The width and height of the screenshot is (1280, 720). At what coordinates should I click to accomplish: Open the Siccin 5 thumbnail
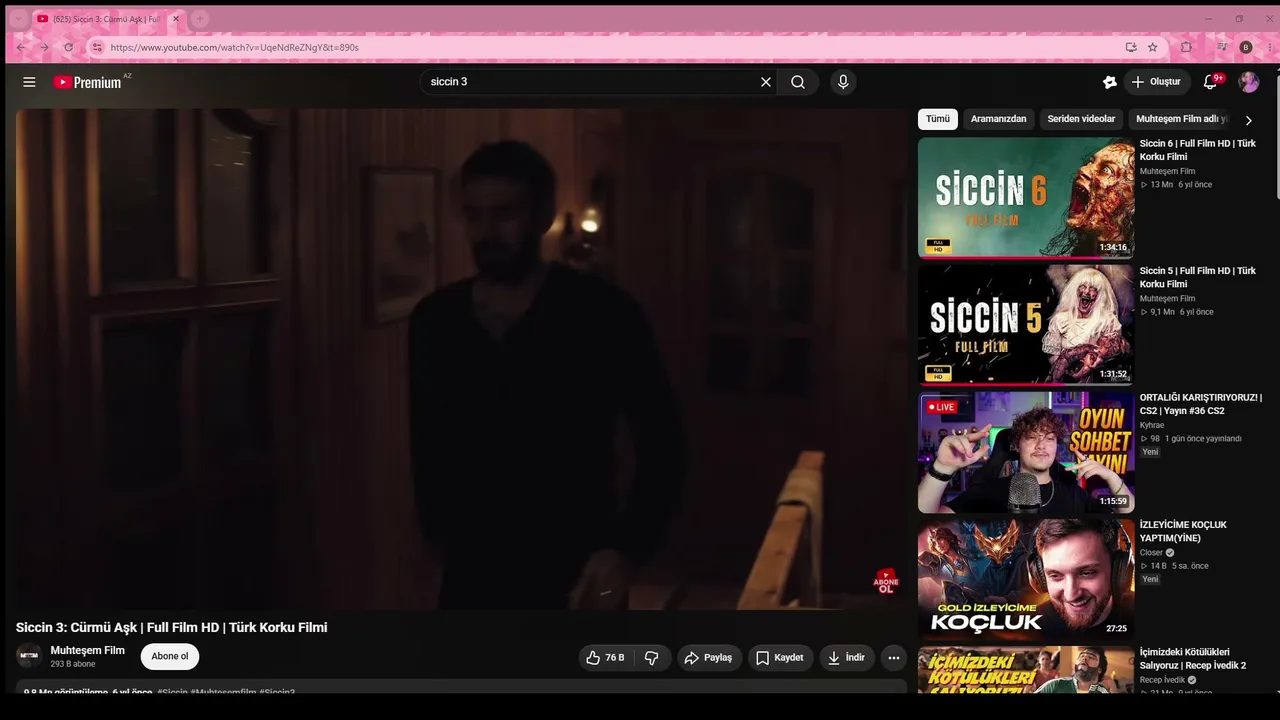[1026, 324]
